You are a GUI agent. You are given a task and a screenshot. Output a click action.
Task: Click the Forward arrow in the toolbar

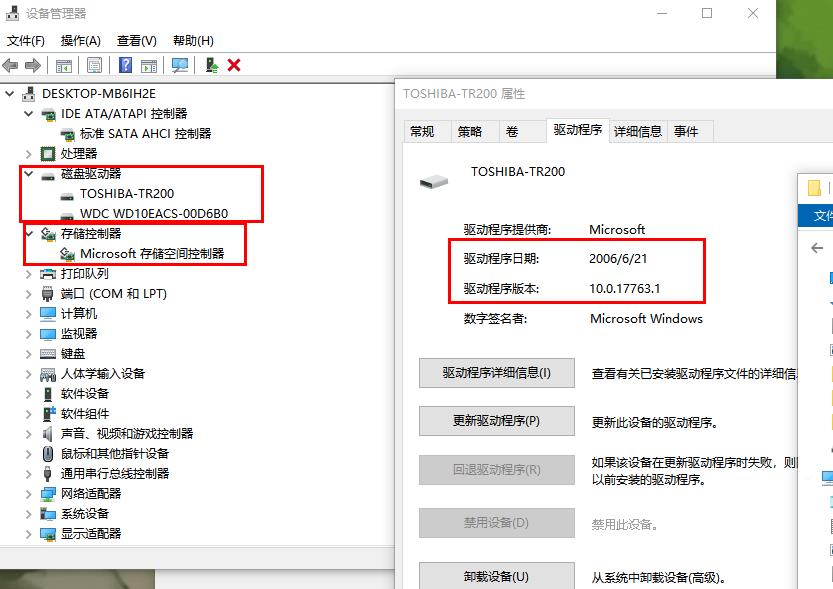(33, 65)
